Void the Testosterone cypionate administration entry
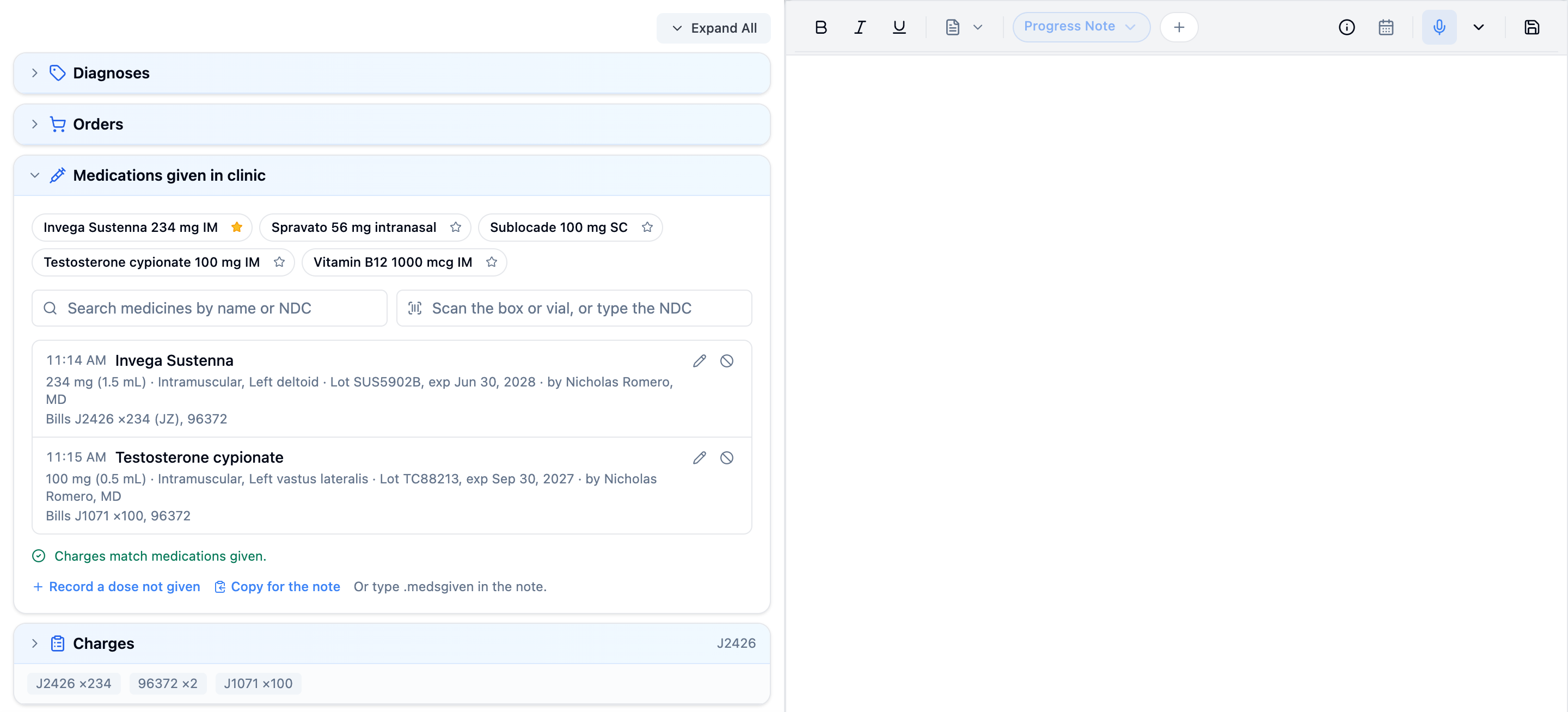 click(x=726, y=458)
